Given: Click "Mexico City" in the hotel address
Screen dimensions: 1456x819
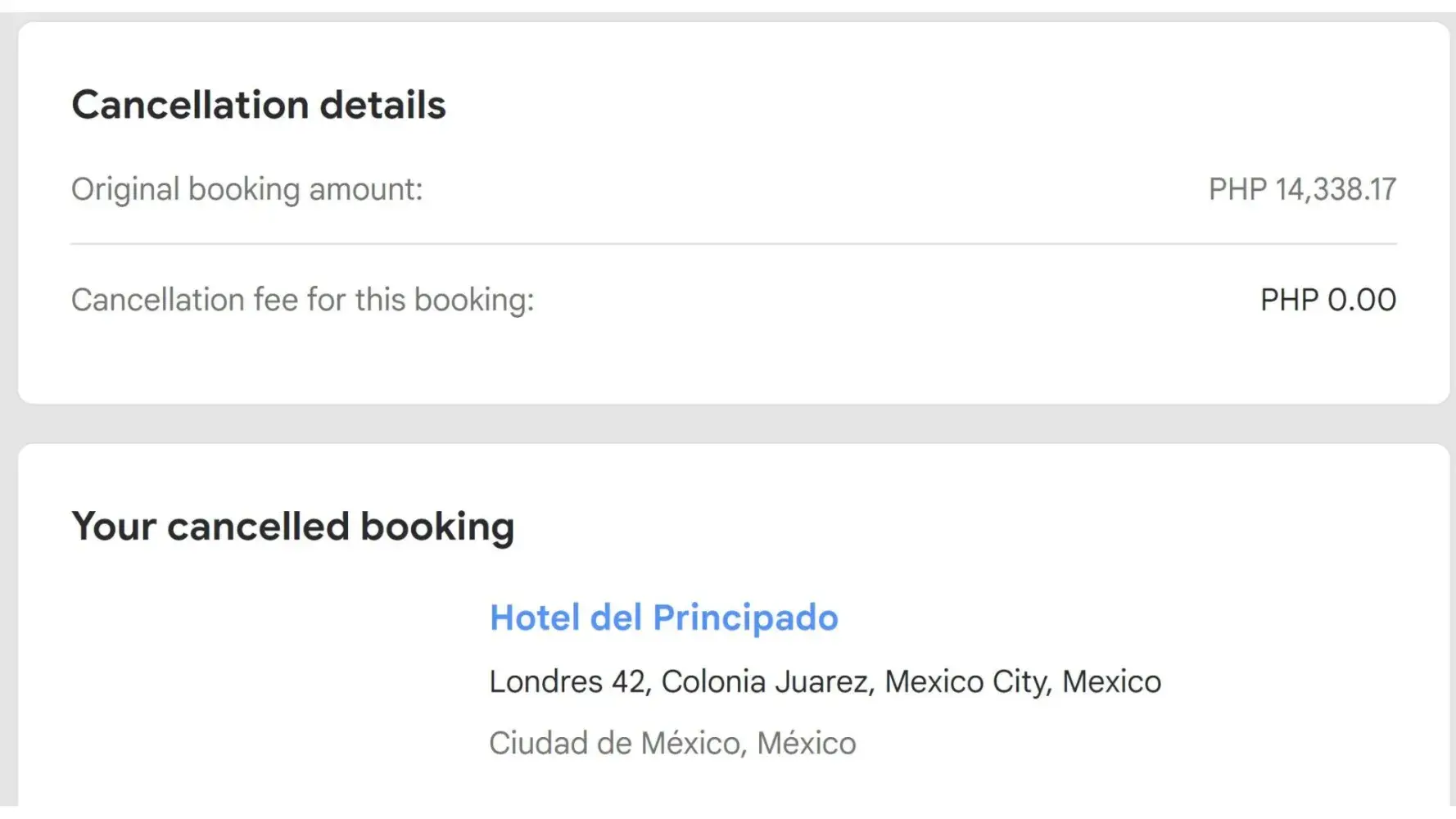Looking at the screenshot, I should [x=966, y=681].
